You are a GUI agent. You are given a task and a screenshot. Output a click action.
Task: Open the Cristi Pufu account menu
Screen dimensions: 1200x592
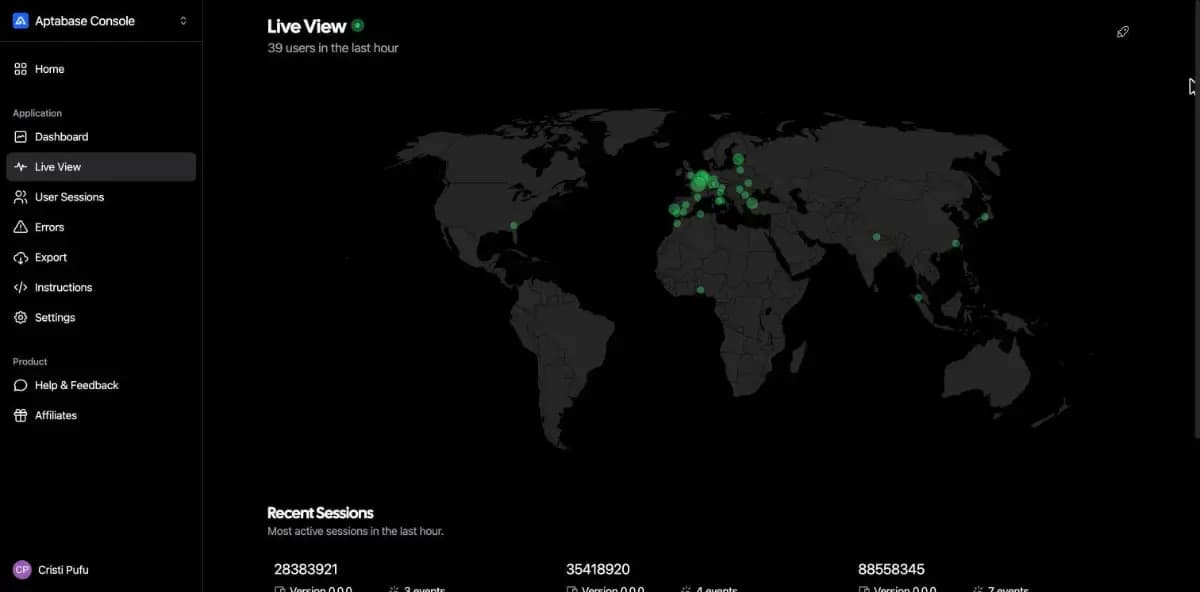(x=101, y=569)
